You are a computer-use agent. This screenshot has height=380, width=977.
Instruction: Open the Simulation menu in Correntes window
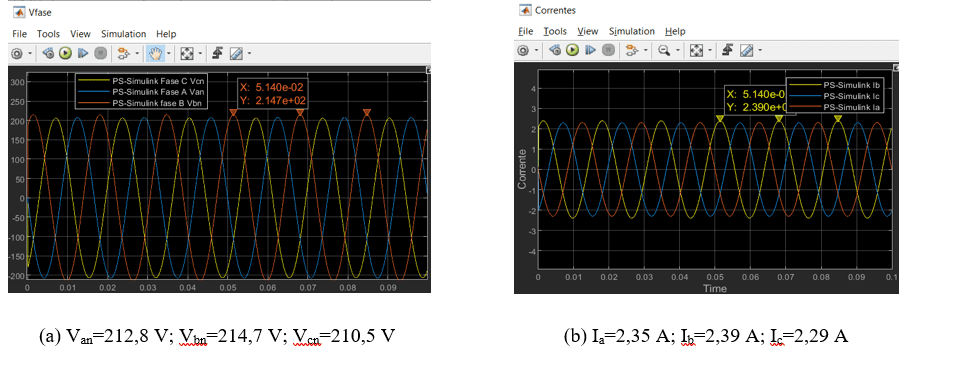(632, 31)
